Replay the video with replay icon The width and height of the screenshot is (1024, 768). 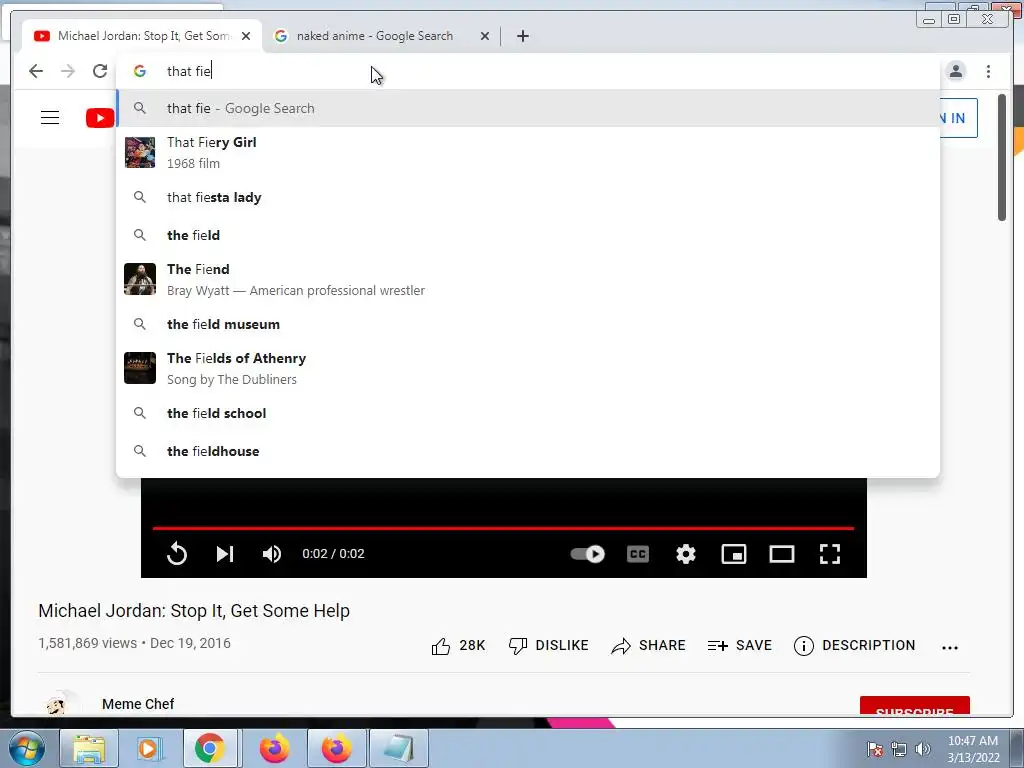pyautogui.click(x=177, y=554)
